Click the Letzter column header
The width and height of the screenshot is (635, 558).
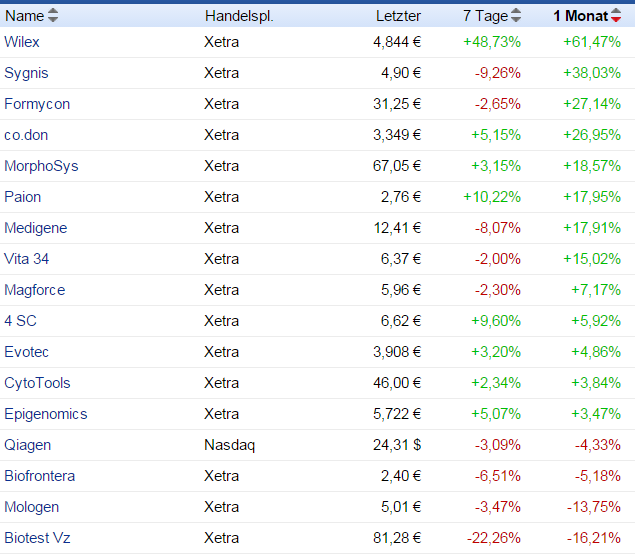tap(398, 16)
